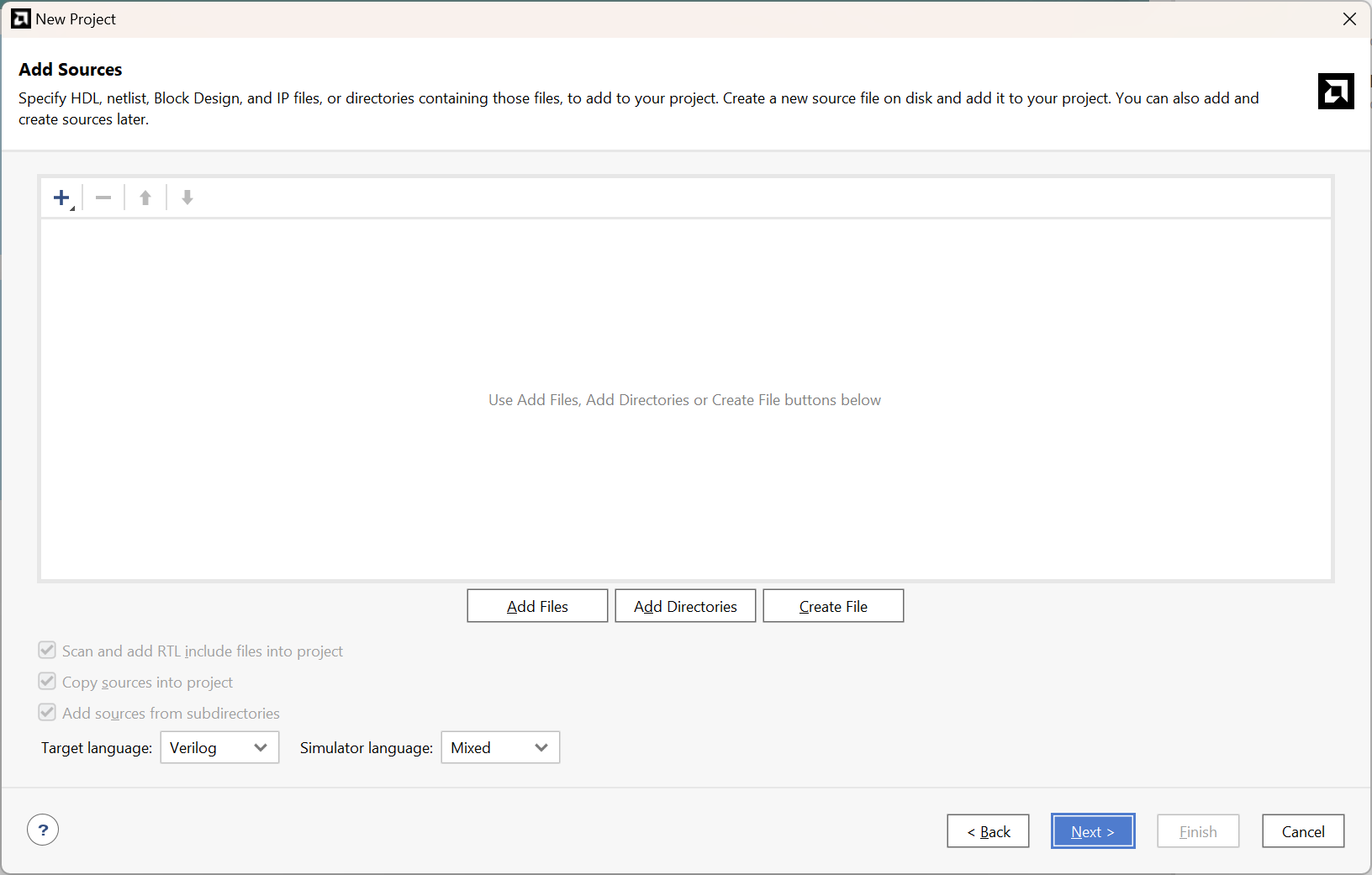The width and height of the screenshot is (1372, 875).
Task: Click the Add Directories button
Action: (x=685, y=606)
